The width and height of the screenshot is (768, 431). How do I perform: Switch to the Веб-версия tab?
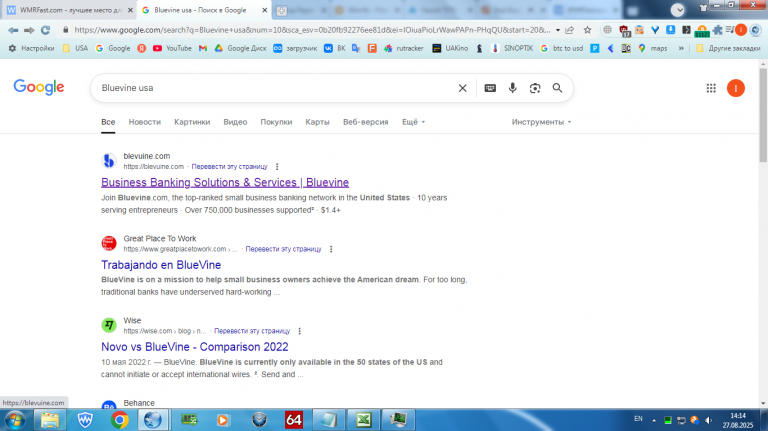[x=365, y=122]
